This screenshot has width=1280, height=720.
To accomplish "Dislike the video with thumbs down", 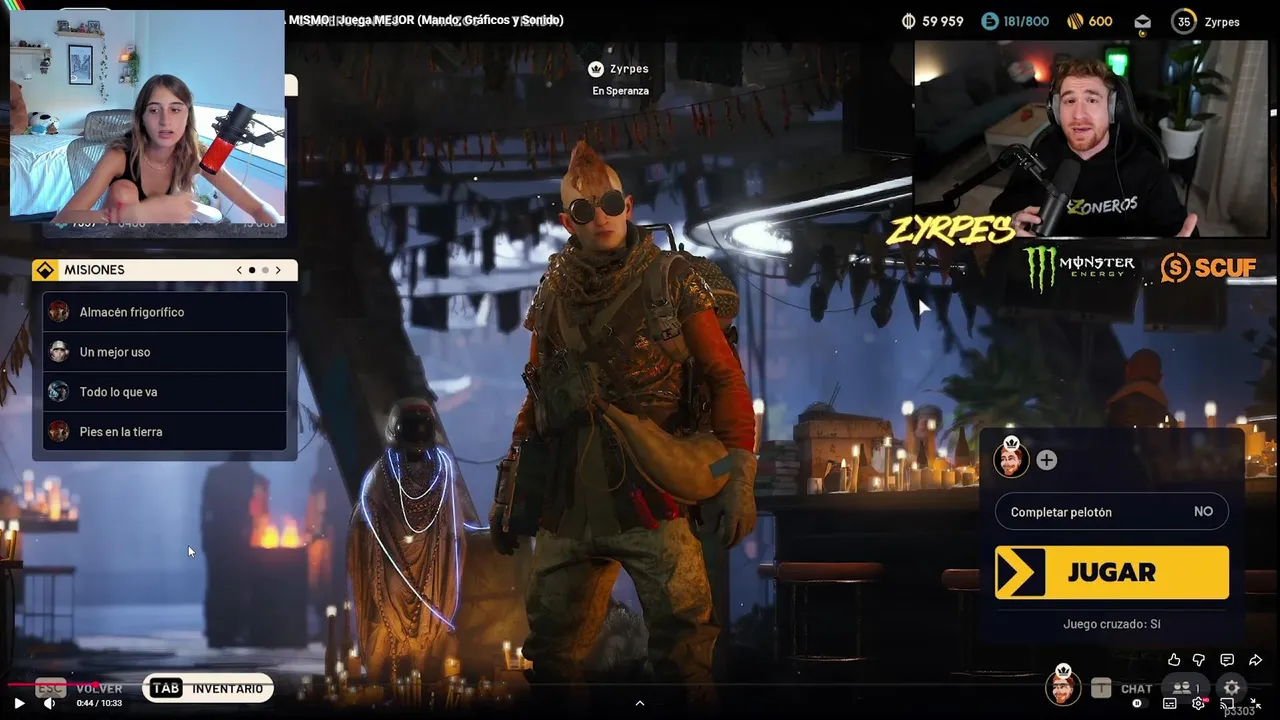I will point(1199,660).
